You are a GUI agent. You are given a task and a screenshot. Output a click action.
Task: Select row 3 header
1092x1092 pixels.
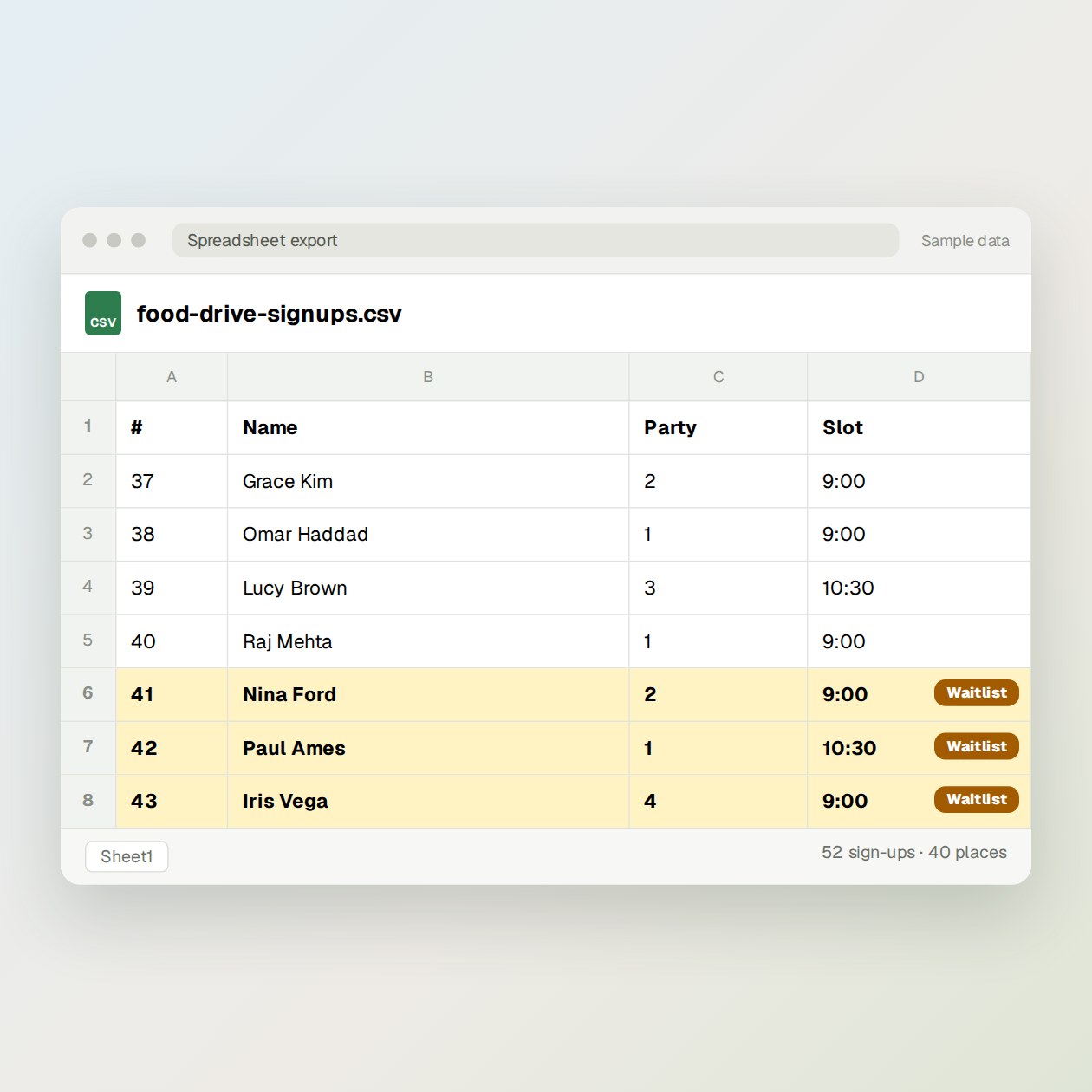click(x=88, y=534)
